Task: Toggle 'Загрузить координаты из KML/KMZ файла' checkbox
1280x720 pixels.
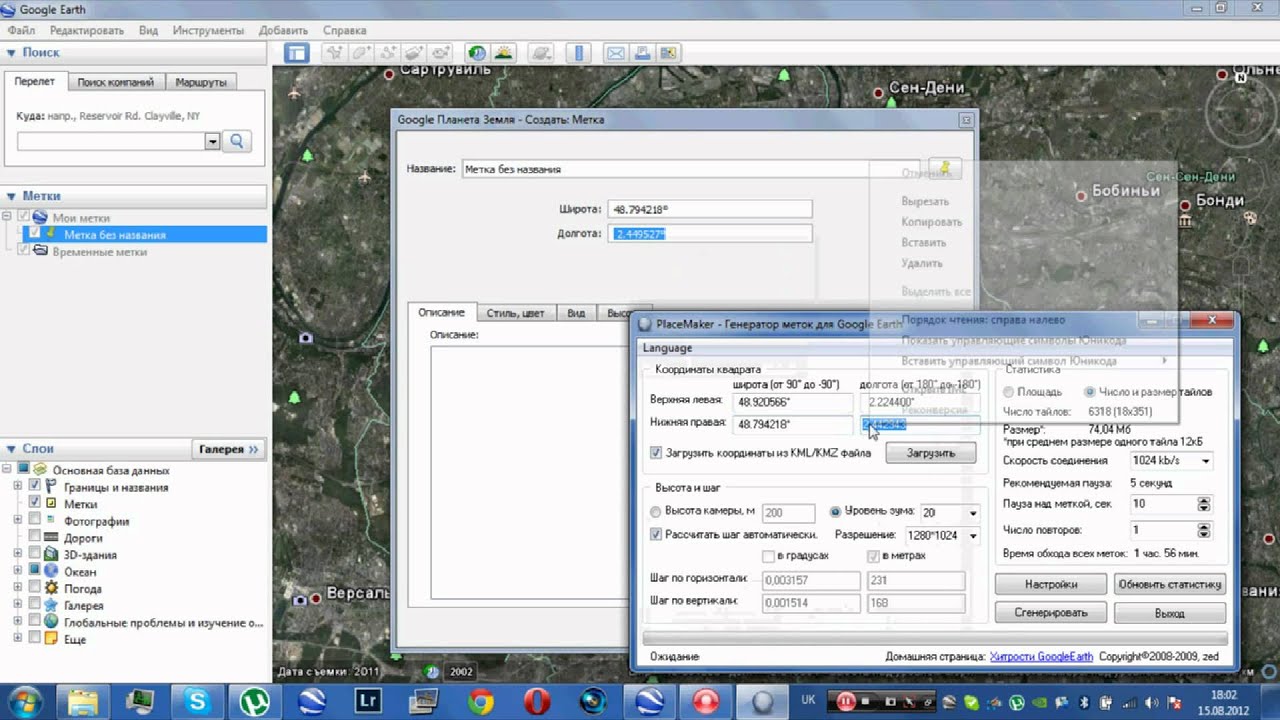Action: pyautogui.click(x=656, y=453)
